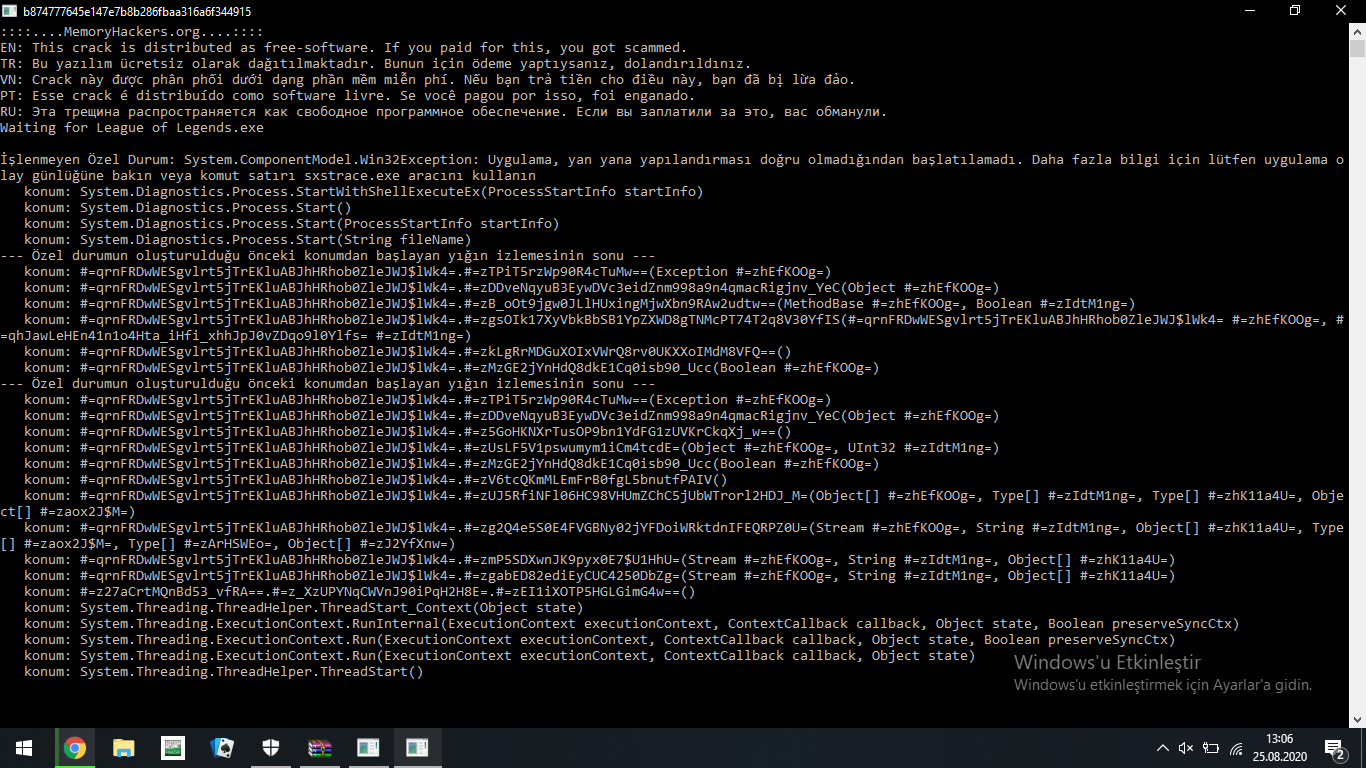The image size is (1366, 768).
Task: Click the scrollbar down arrow
Action: tap(1357, 719)
